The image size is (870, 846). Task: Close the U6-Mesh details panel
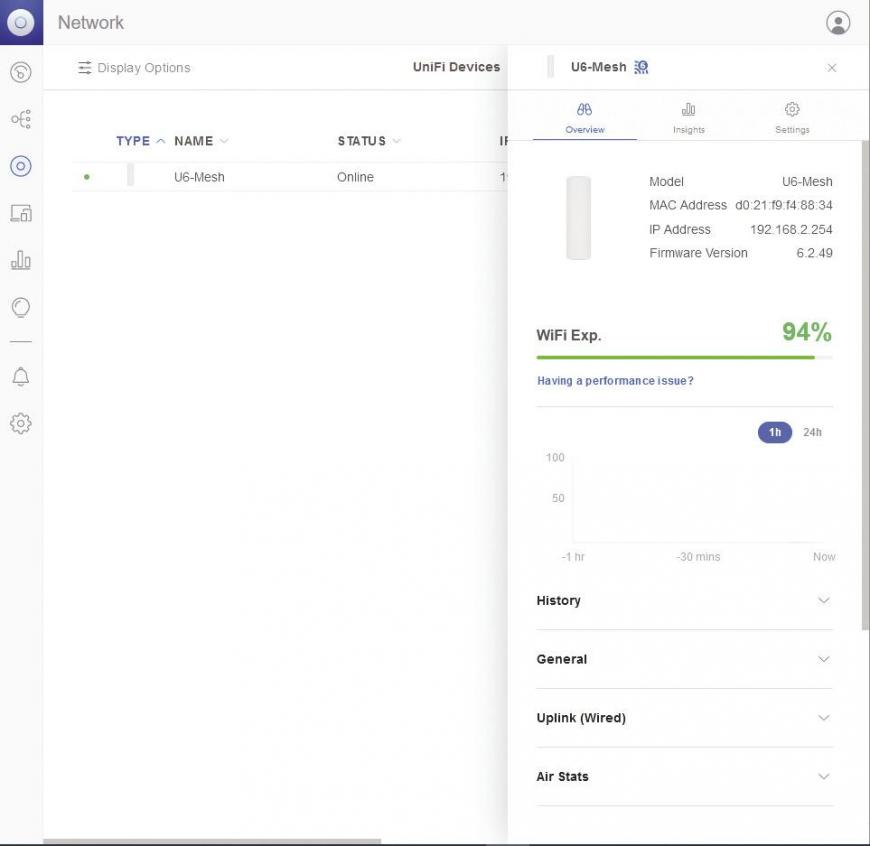[x=832, y=68]
